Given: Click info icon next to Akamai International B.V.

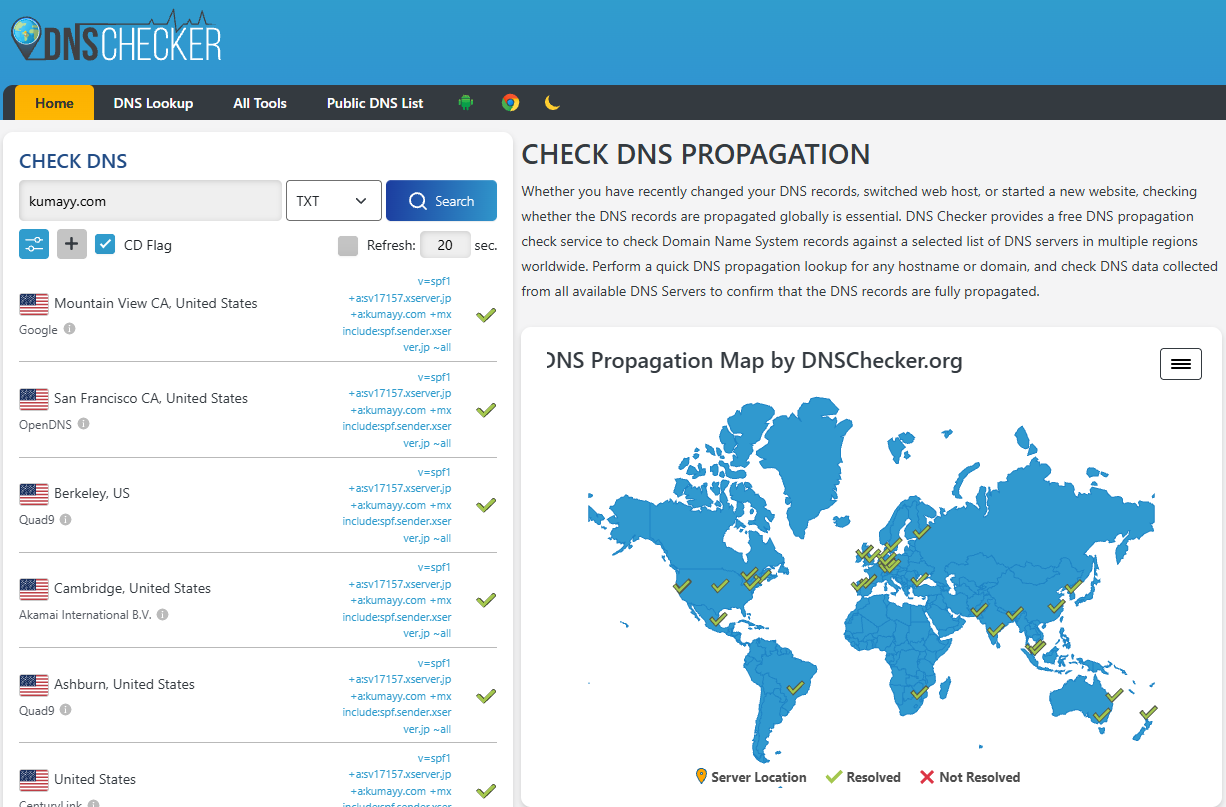Looking at the screenshot, I should coord(162,615).
